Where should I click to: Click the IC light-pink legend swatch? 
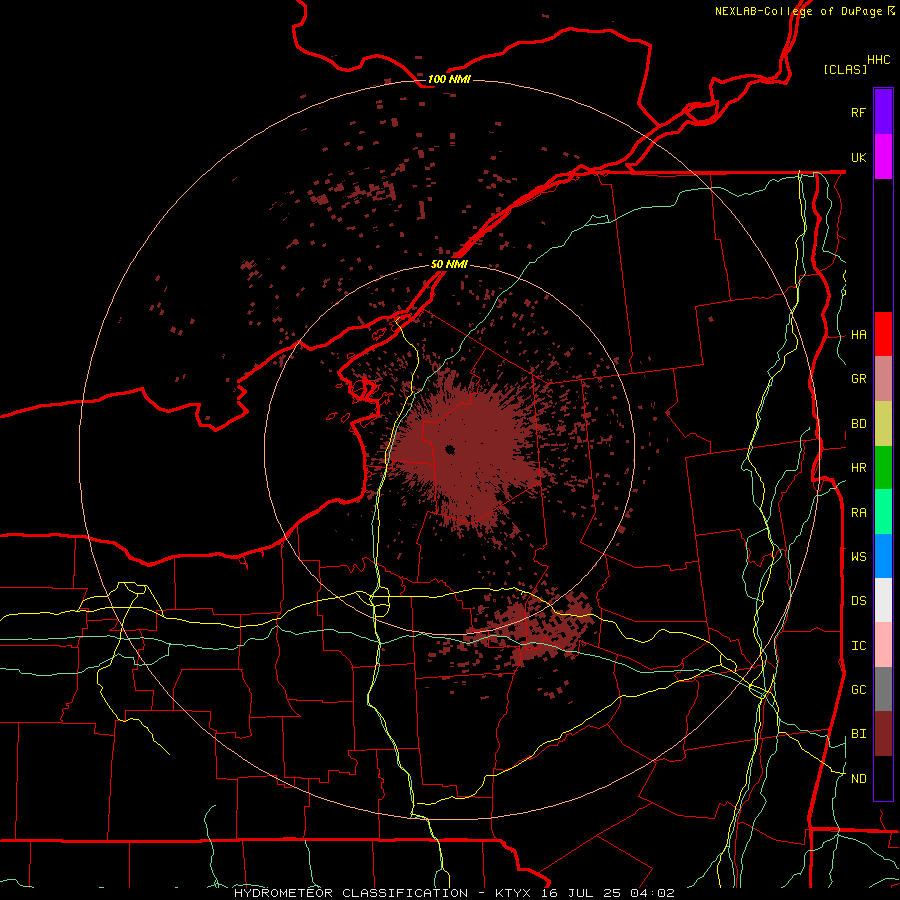883,645
